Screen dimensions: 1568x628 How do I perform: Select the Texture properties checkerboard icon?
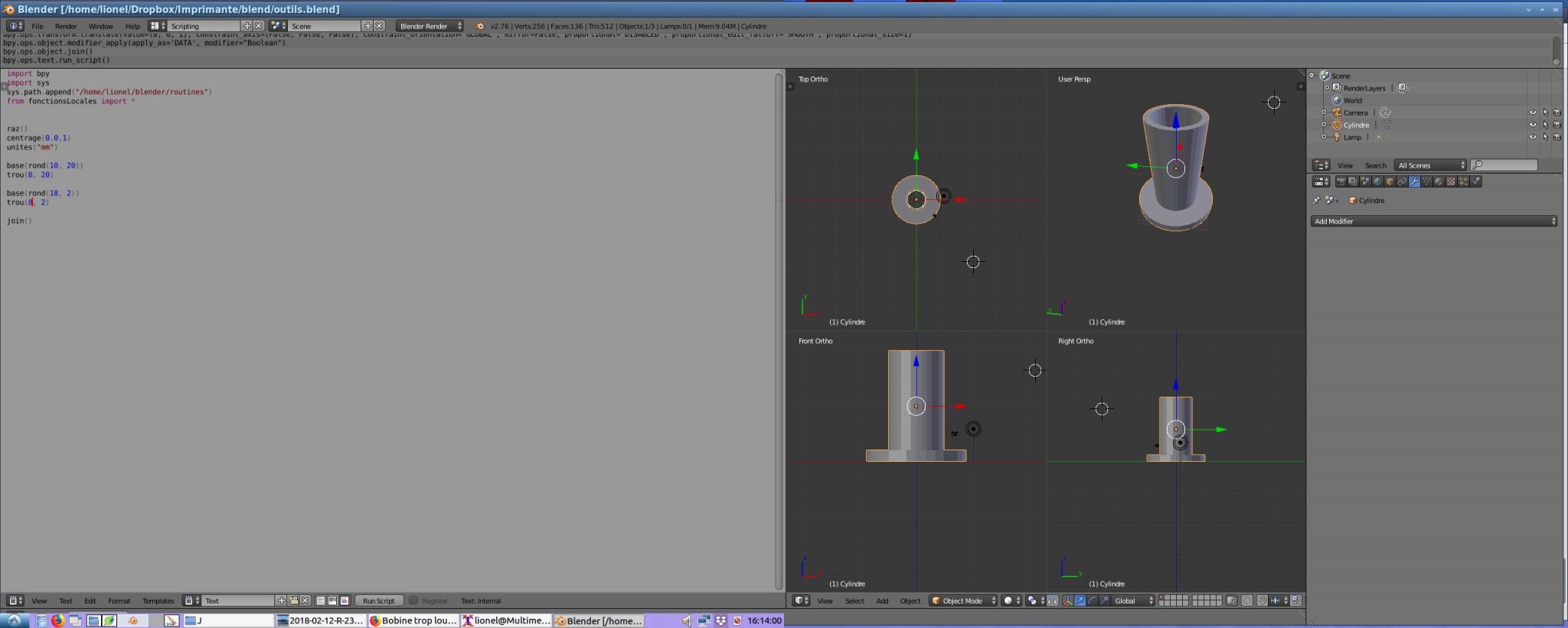(x=1451, y=182)
